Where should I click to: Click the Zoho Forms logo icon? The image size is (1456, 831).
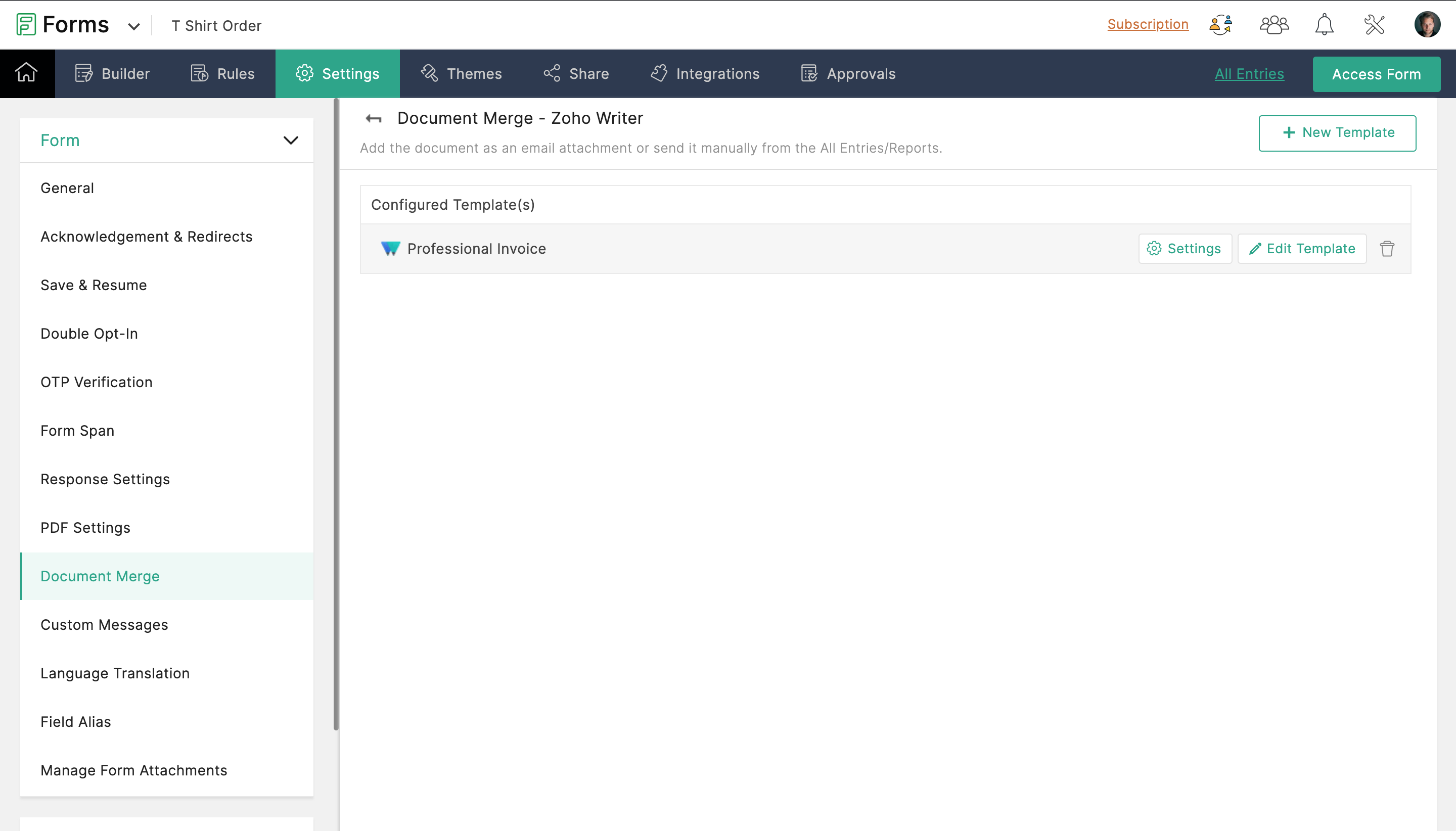pyautogui.click(x=26, y=25)
